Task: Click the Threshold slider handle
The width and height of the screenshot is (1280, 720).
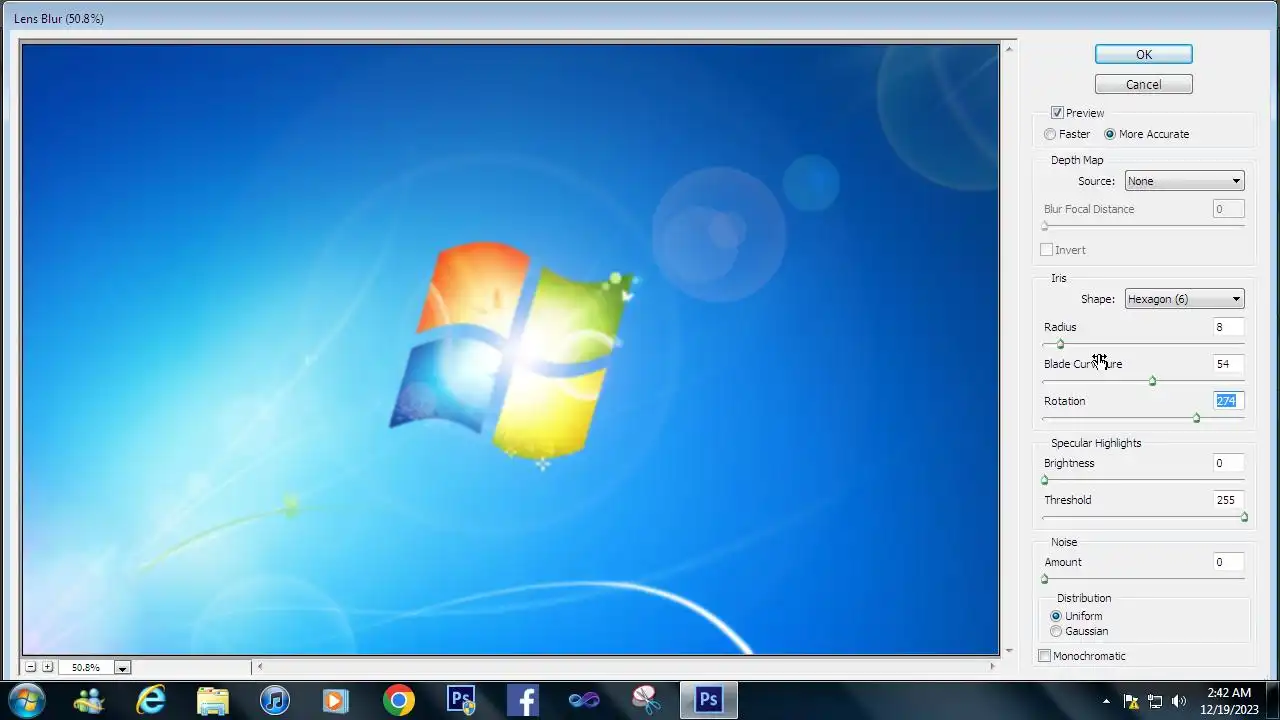Action: 1244,517
